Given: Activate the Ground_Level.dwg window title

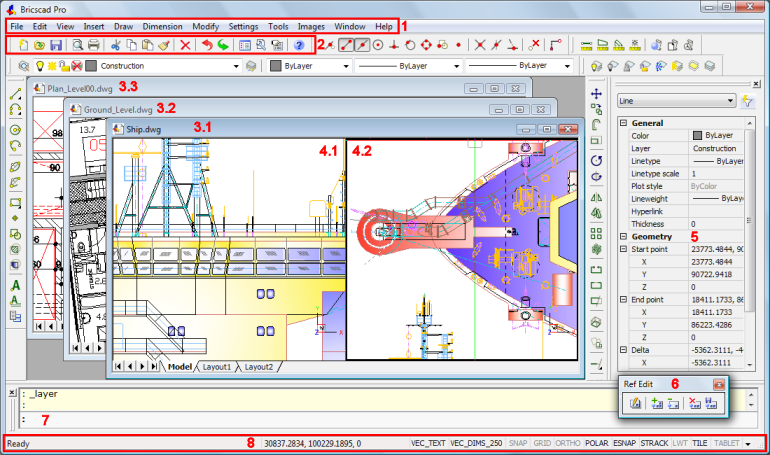Looking at the screenshot, I should 118,109.
